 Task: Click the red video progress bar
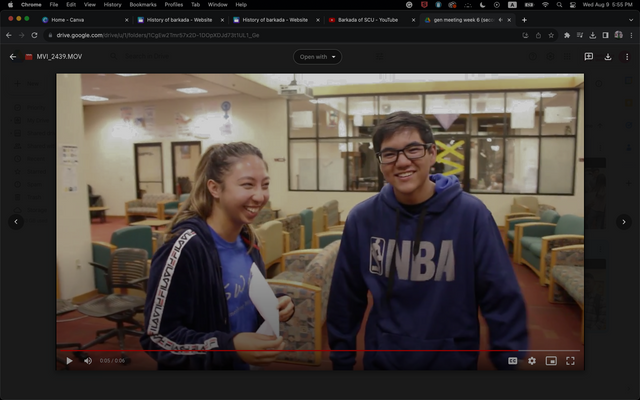pos(300,351)
